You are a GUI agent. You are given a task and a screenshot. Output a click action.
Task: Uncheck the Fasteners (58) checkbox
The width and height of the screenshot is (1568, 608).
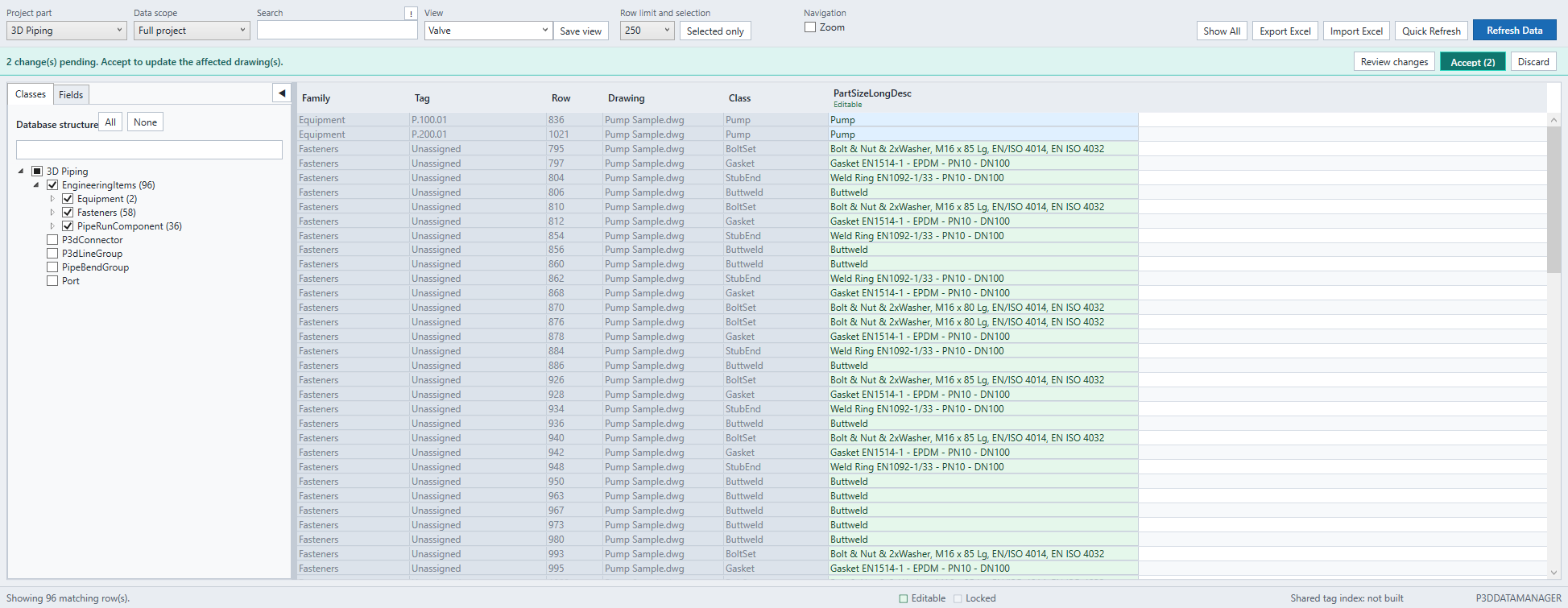[68, 213]
